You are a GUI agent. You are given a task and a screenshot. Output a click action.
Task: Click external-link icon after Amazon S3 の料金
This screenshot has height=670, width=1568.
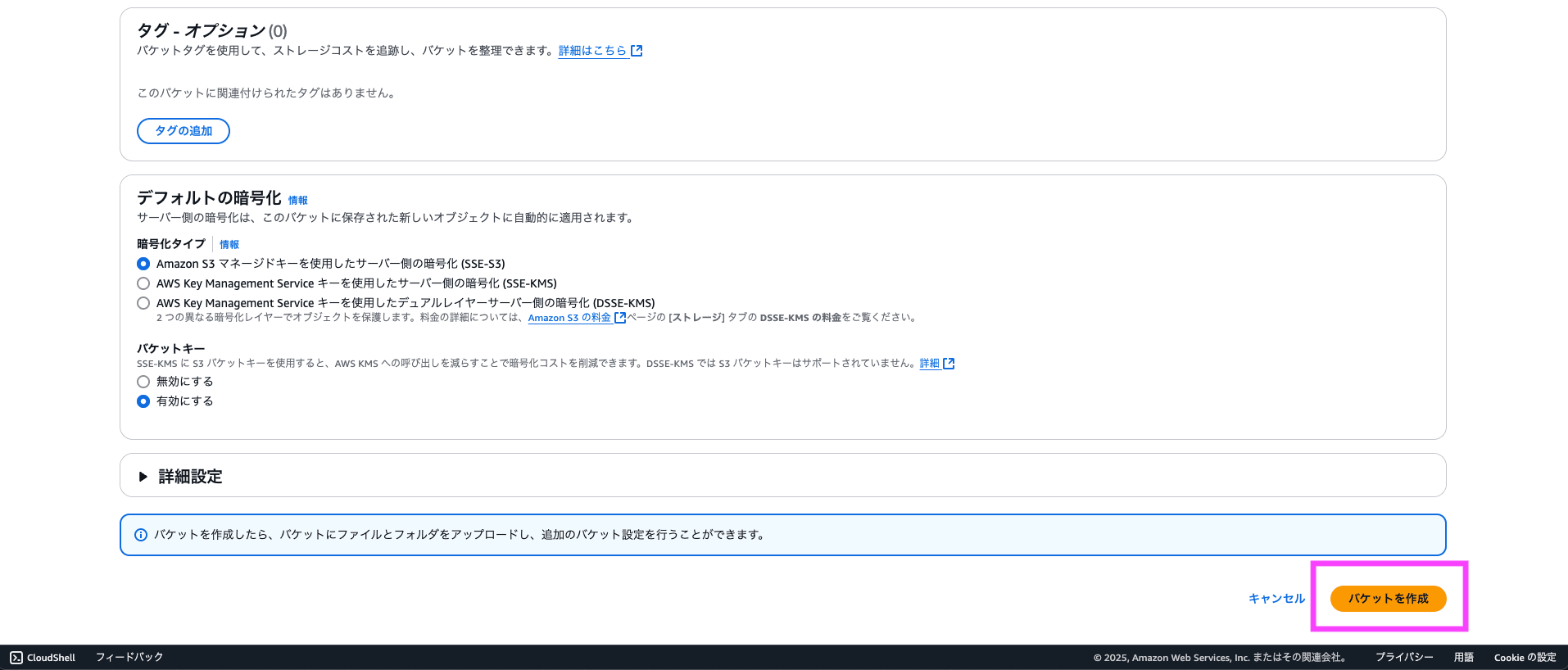click(620, 318)
